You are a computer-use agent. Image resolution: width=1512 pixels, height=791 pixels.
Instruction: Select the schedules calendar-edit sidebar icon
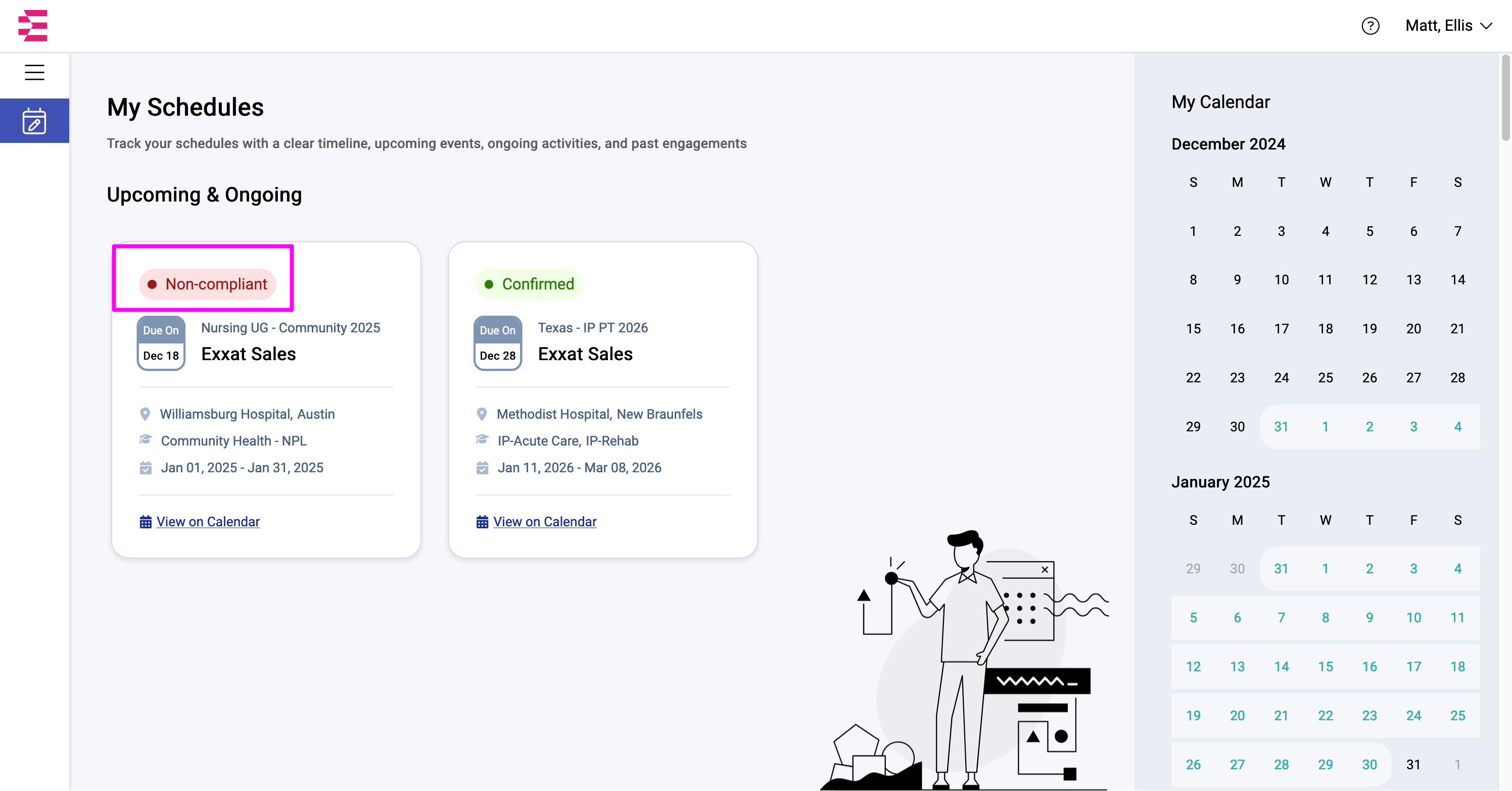tap(35, 121)
